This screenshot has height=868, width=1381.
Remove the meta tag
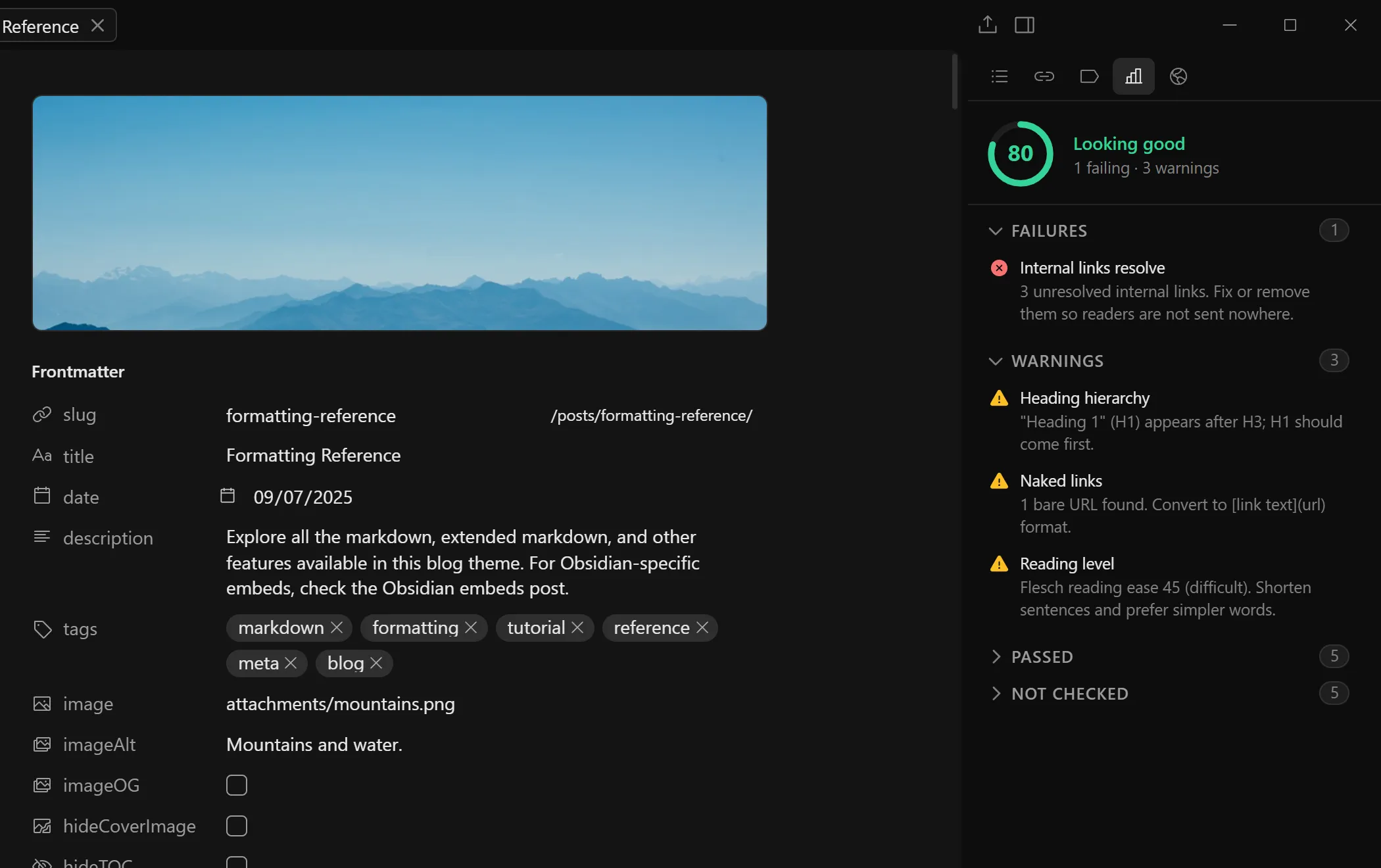(x=291, y=663)
